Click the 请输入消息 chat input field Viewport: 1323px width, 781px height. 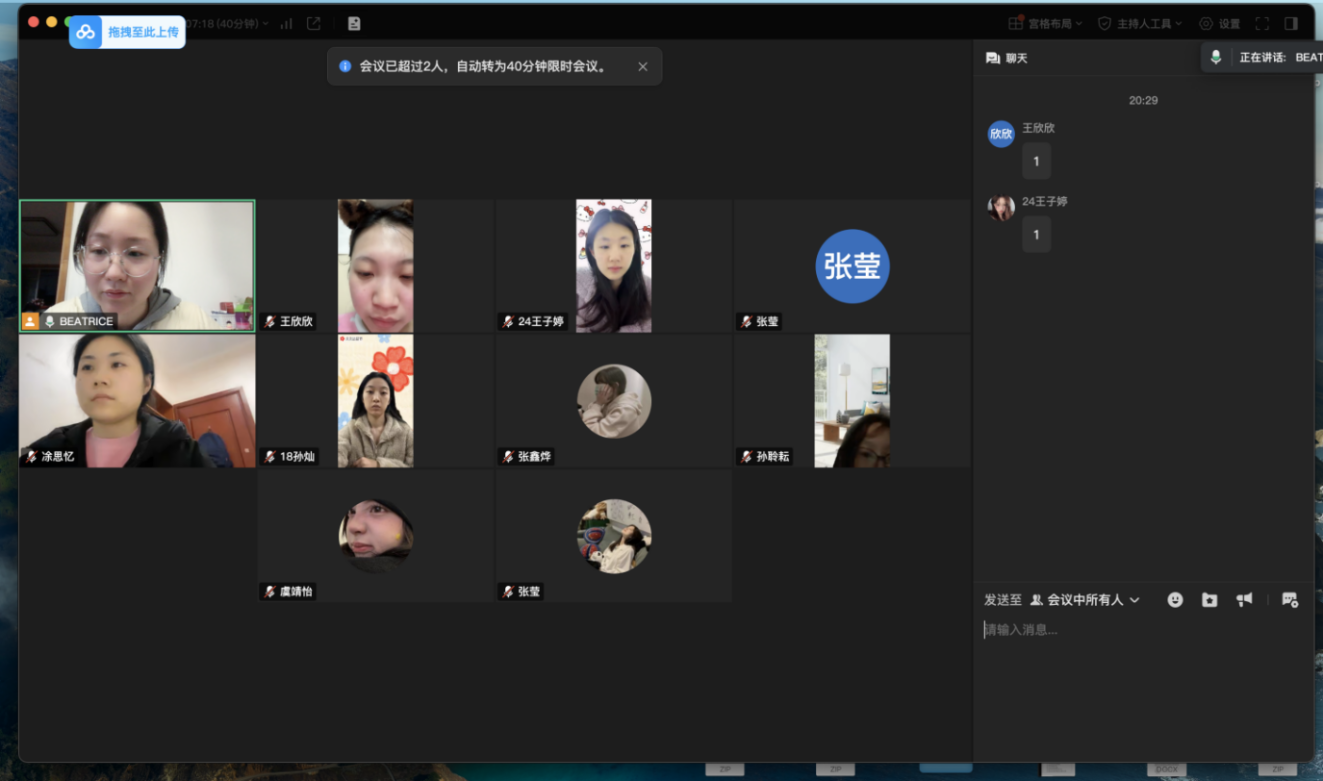[1140, 630]
